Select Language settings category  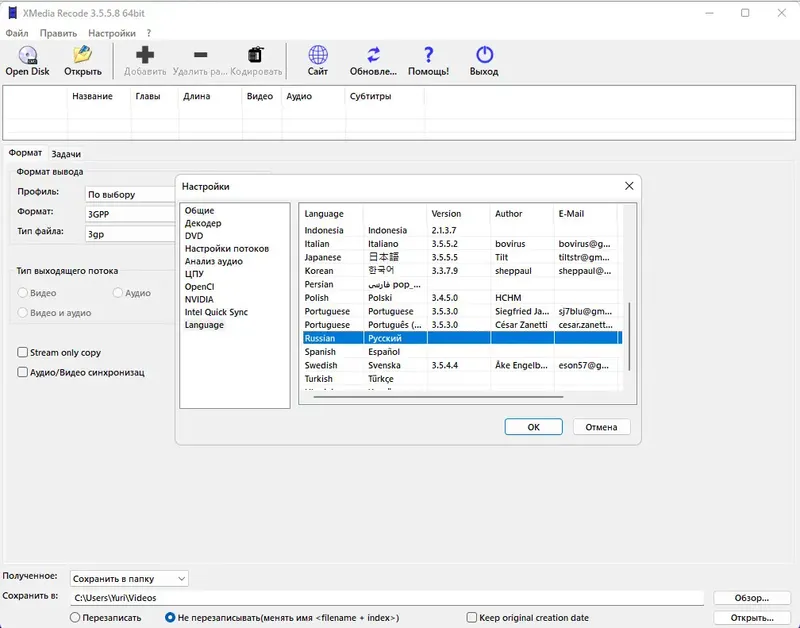pos(204,325)
